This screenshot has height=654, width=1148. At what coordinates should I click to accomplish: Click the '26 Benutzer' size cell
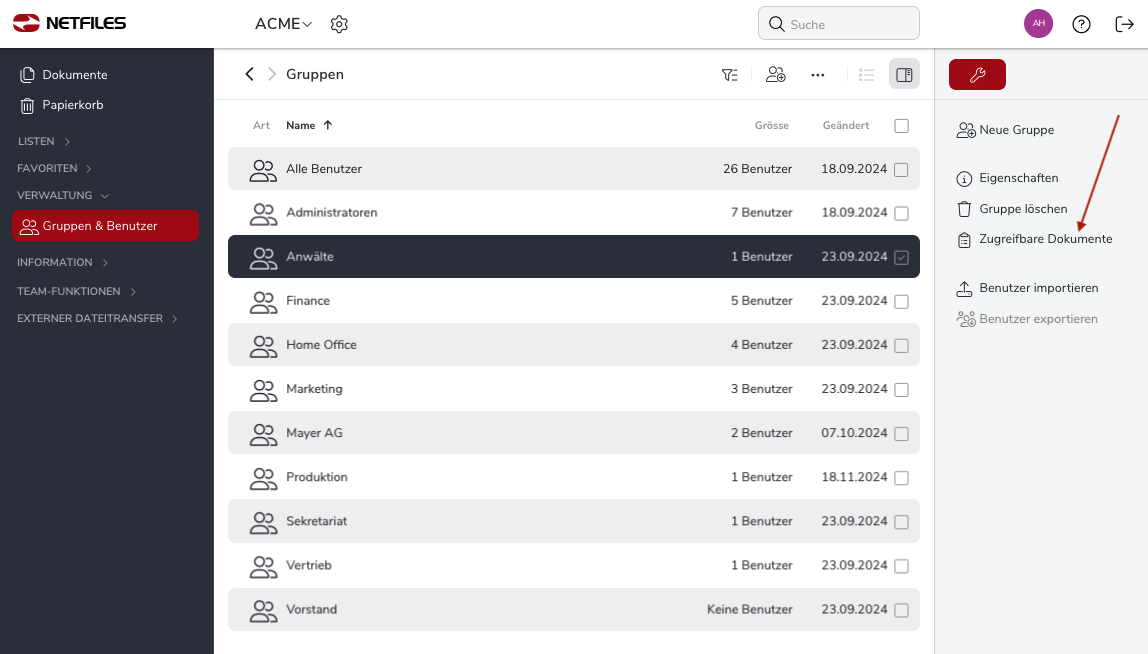click(758, 168)
